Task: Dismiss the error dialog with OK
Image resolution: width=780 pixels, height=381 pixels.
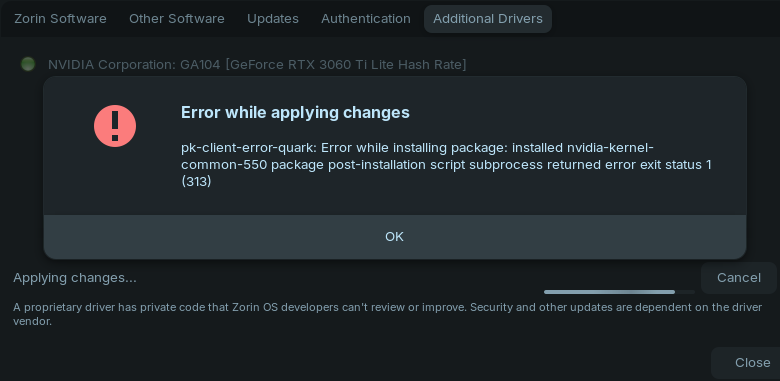Action: pyautogui.click(x=394, y=237)
